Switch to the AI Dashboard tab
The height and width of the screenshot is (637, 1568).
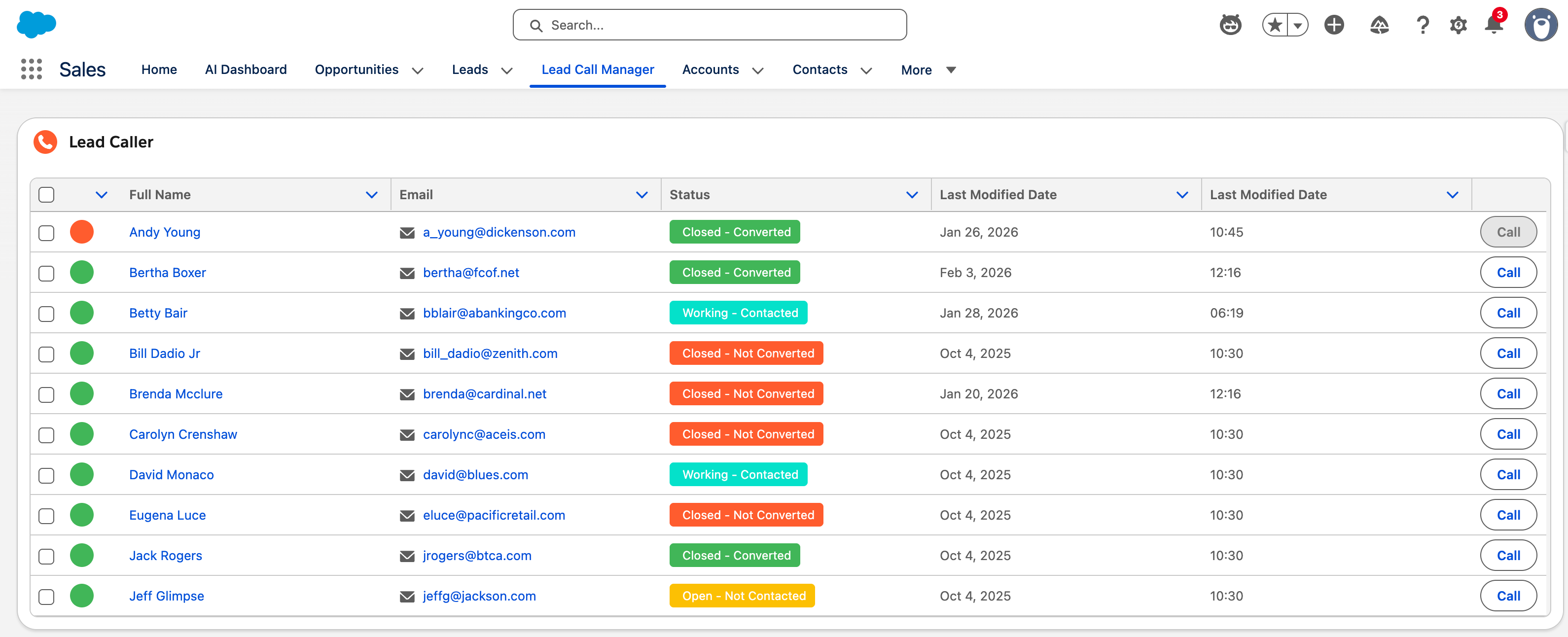245,70
